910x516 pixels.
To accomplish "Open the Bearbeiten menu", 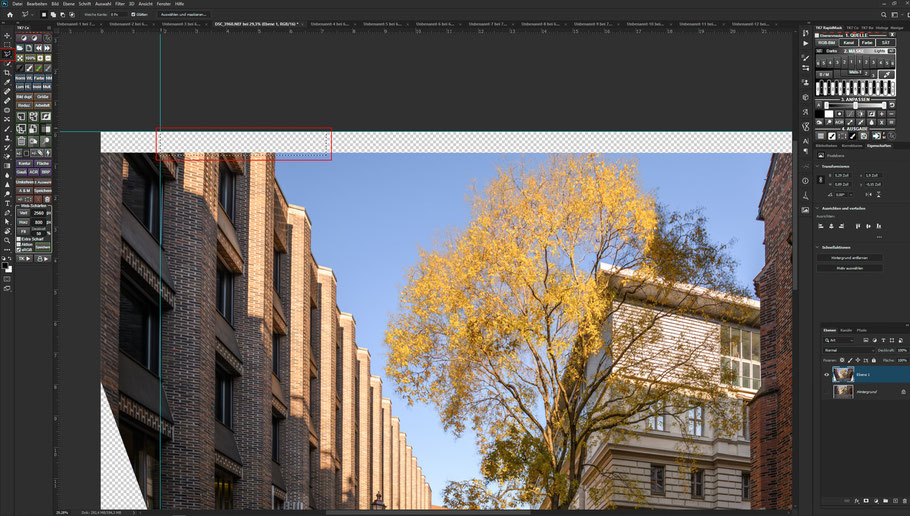I will point(37,3).
